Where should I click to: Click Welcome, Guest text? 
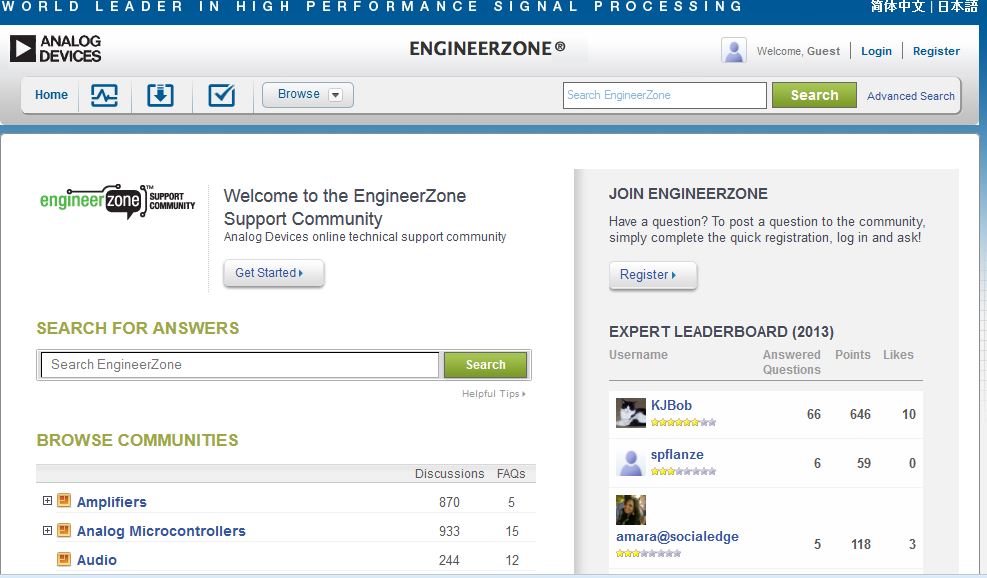pos(798,51)
